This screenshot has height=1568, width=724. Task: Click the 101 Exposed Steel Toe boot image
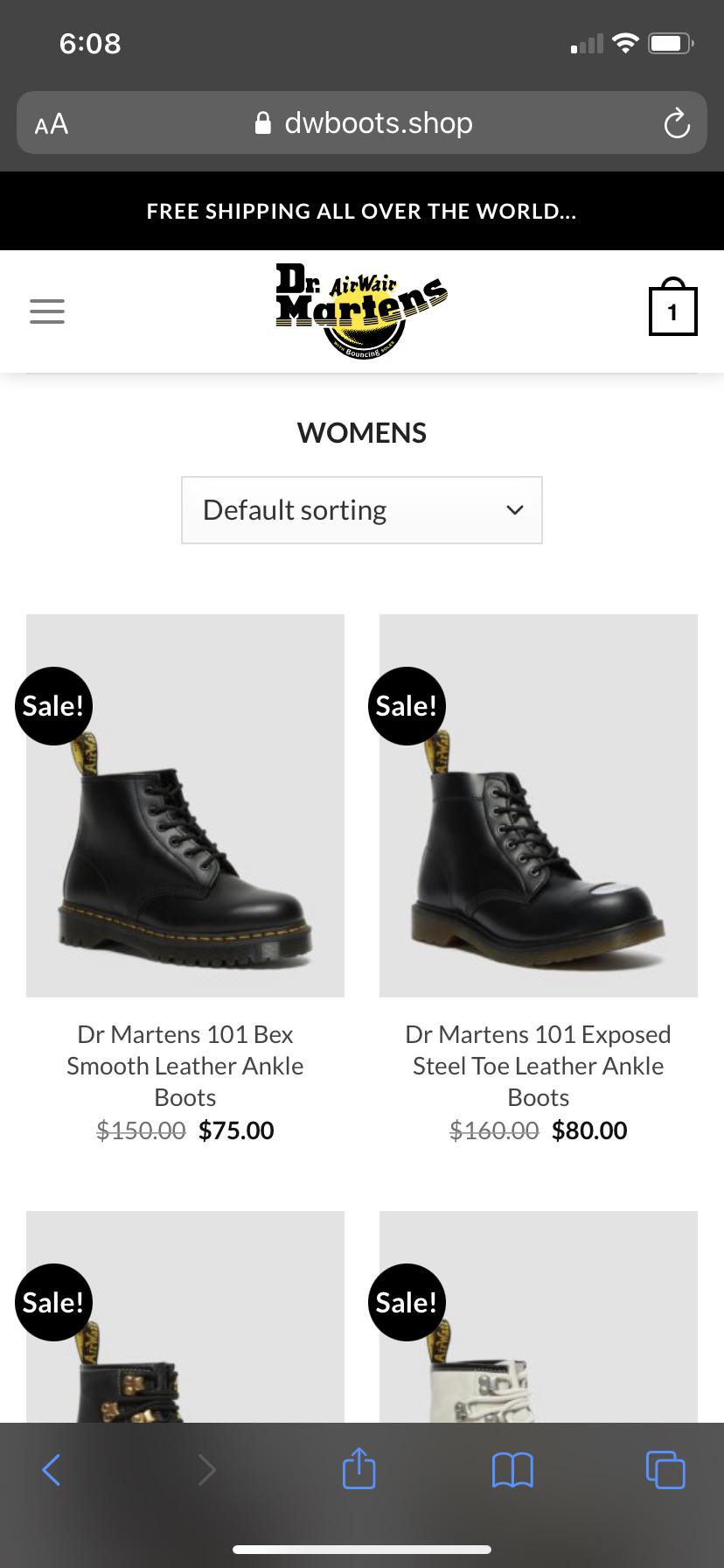click(538, 805)
